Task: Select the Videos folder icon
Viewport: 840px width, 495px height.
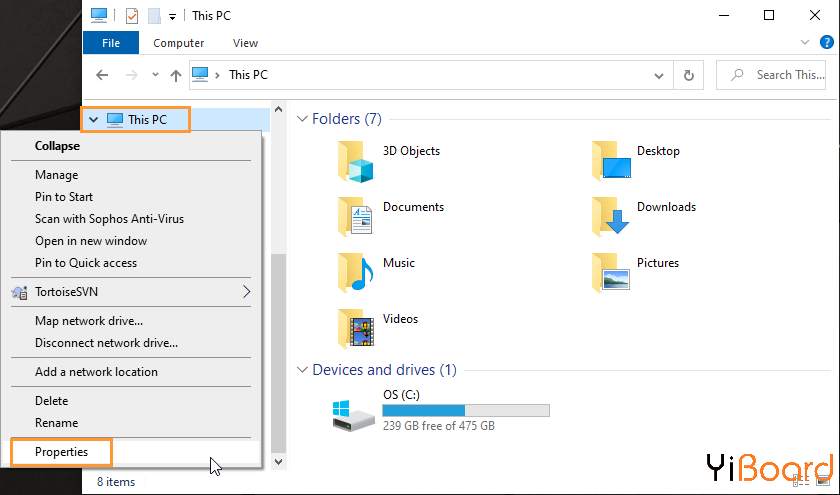Action: click(x=355, y=328)
